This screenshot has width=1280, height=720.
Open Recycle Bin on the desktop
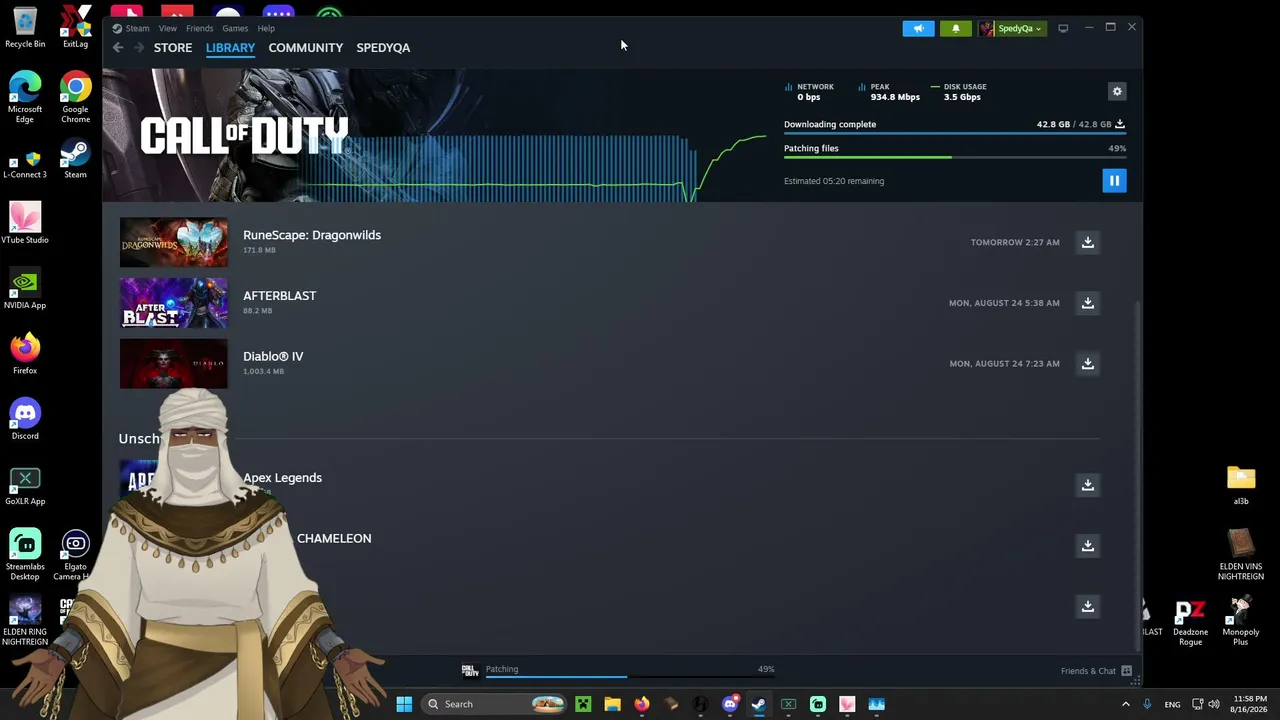coord(25,28)
